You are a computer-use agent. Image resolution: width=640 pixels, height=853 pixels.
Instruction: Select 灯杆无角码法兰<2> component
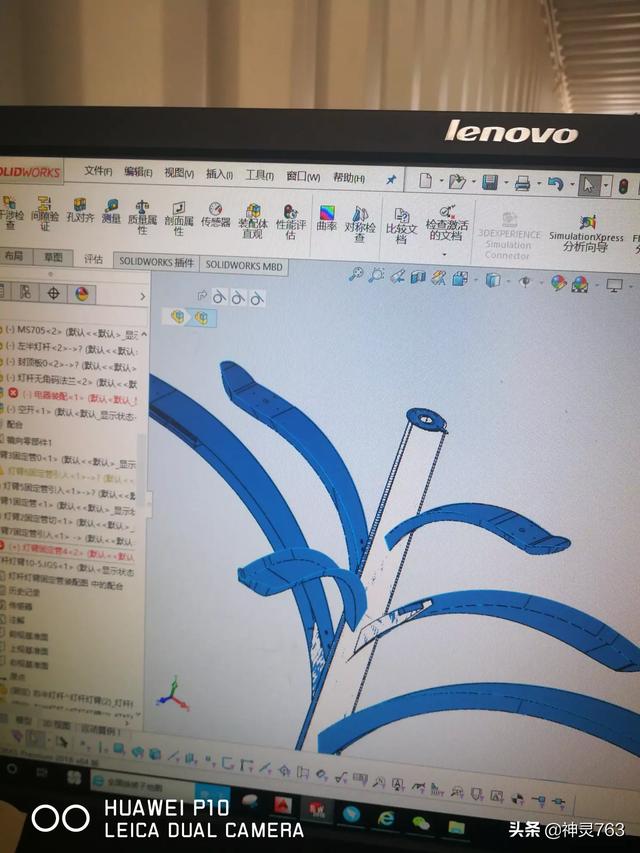pyautogui.click(x=71, y=380)
